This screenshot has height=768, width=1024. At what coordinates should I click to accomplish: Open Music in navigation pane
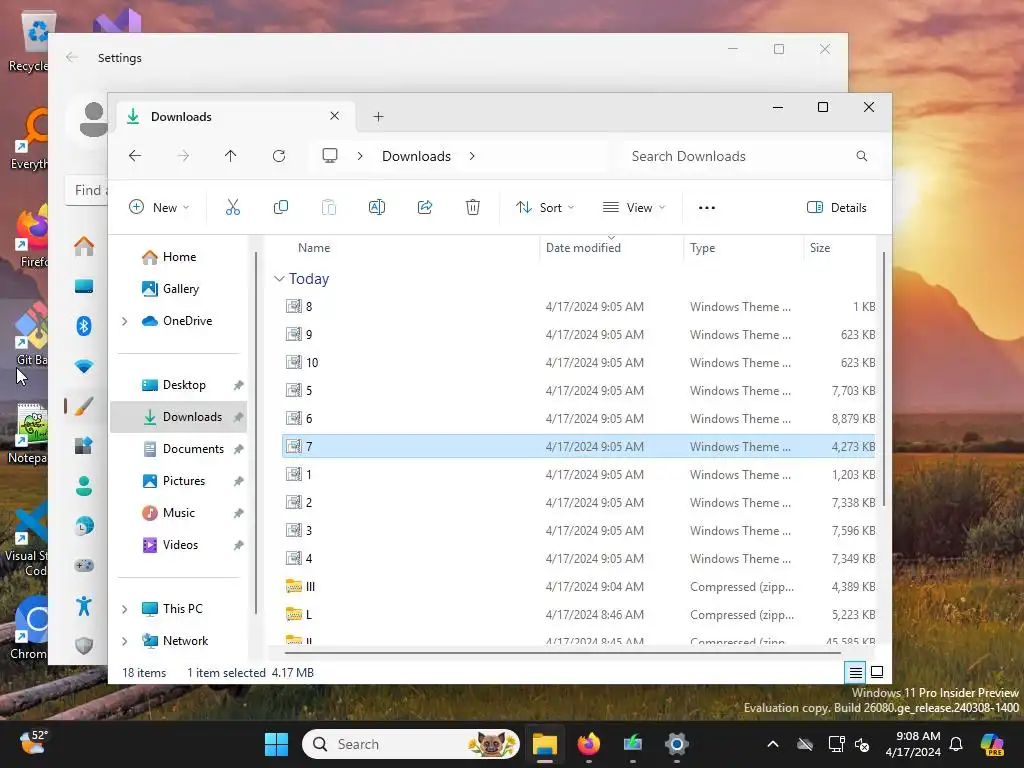click(168, 513)
